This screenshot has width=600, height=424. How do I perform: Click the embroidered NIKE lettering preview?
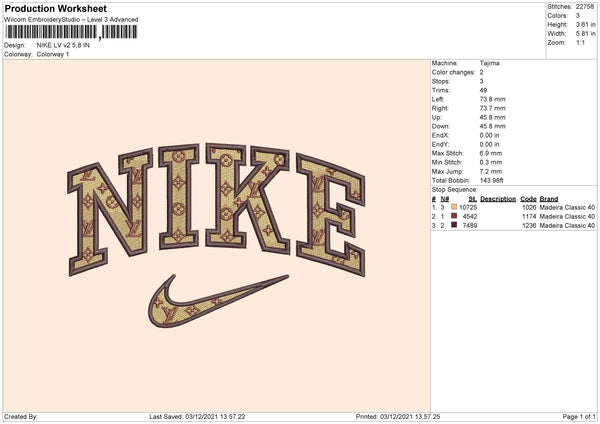(217, 209)
